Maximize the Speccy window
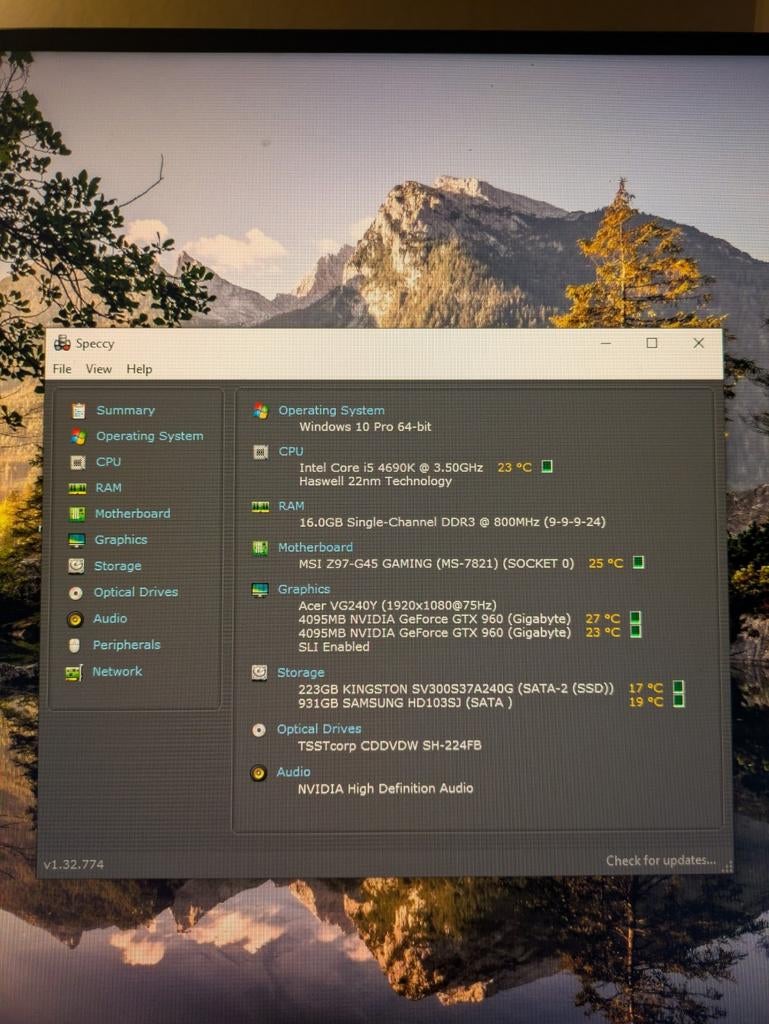The width and height of the screenshot is (769, 1024). click(651, 343)
